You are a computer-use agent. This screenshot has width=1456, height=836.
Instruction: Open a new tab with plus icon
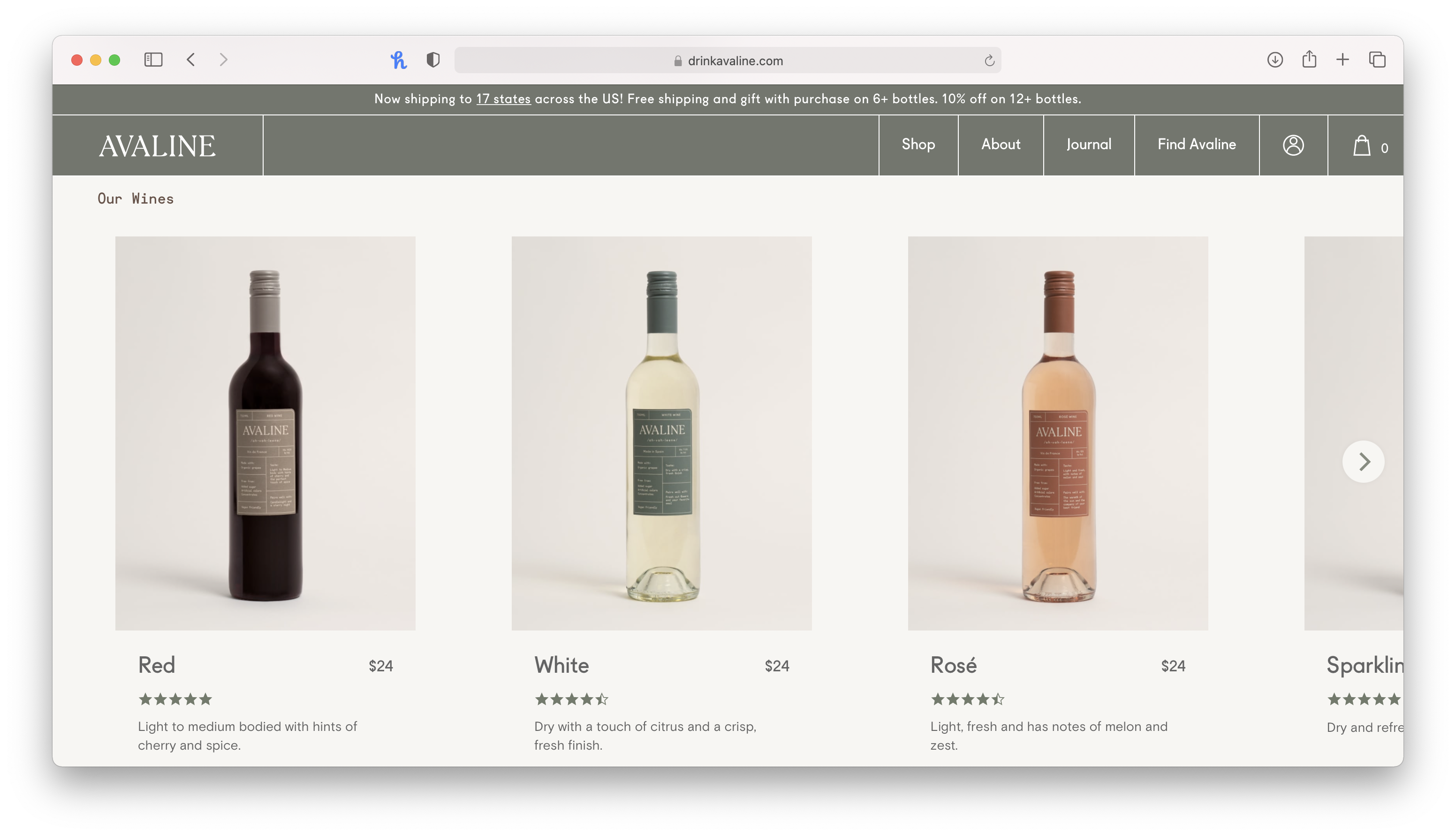1342,60
